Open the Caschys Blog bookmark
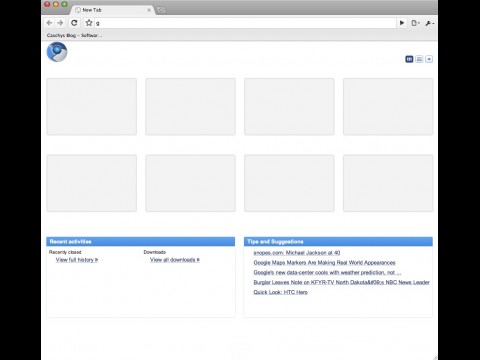Image resolution: width=480 pixels, height=360 pixels. [x=75, y=35]
